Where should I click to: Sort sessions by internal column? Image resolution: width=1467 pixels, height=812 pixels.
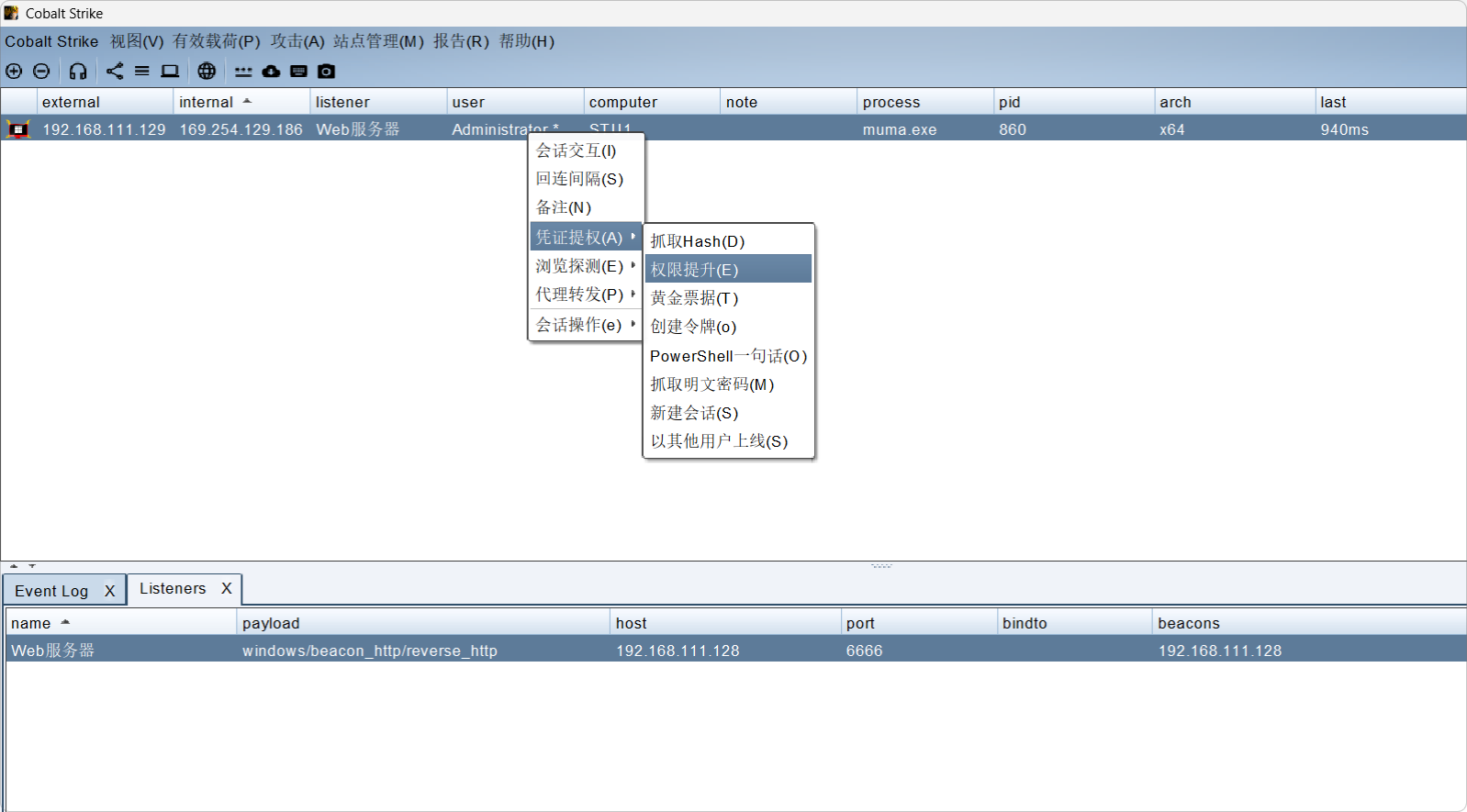tap(241, 102)
